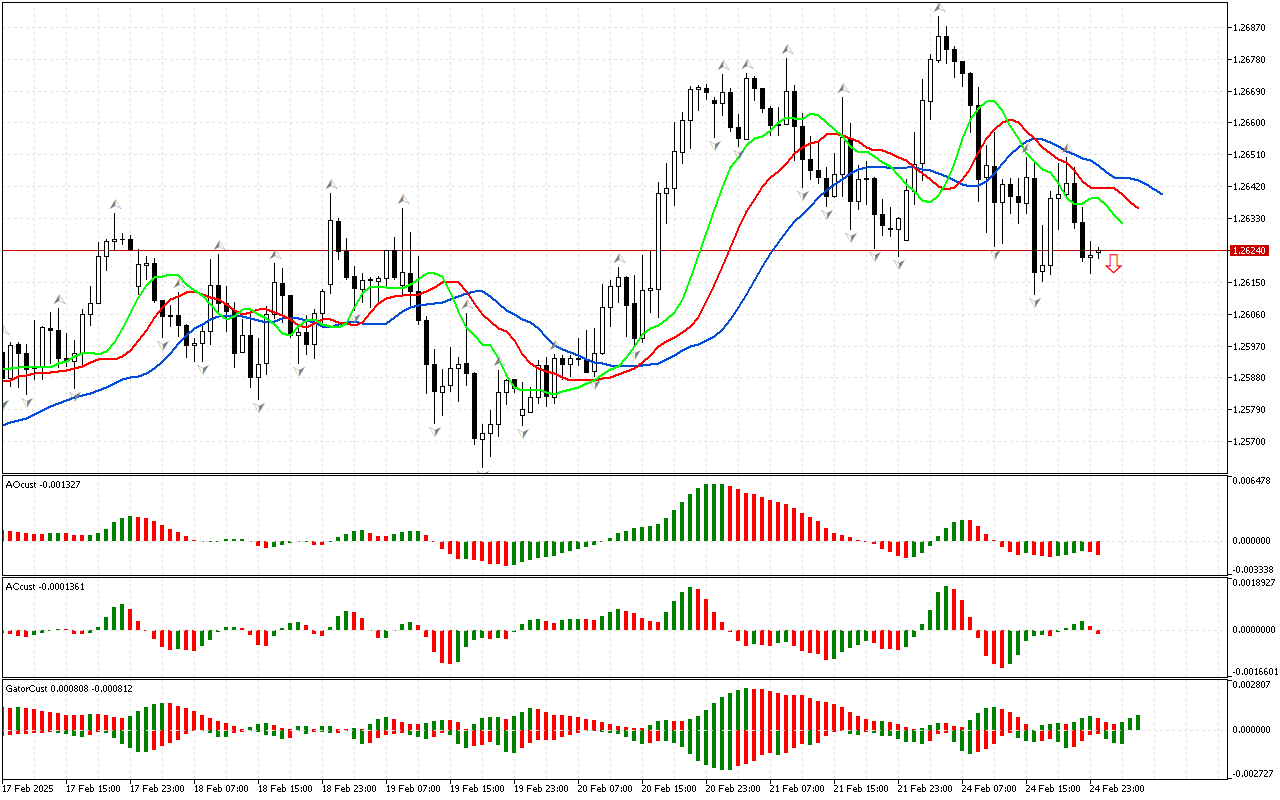The width and height of the screenshot is (1280, 800).
Task: Click the zero level label in ACcust panel
Action: [x=1254, y=630]
